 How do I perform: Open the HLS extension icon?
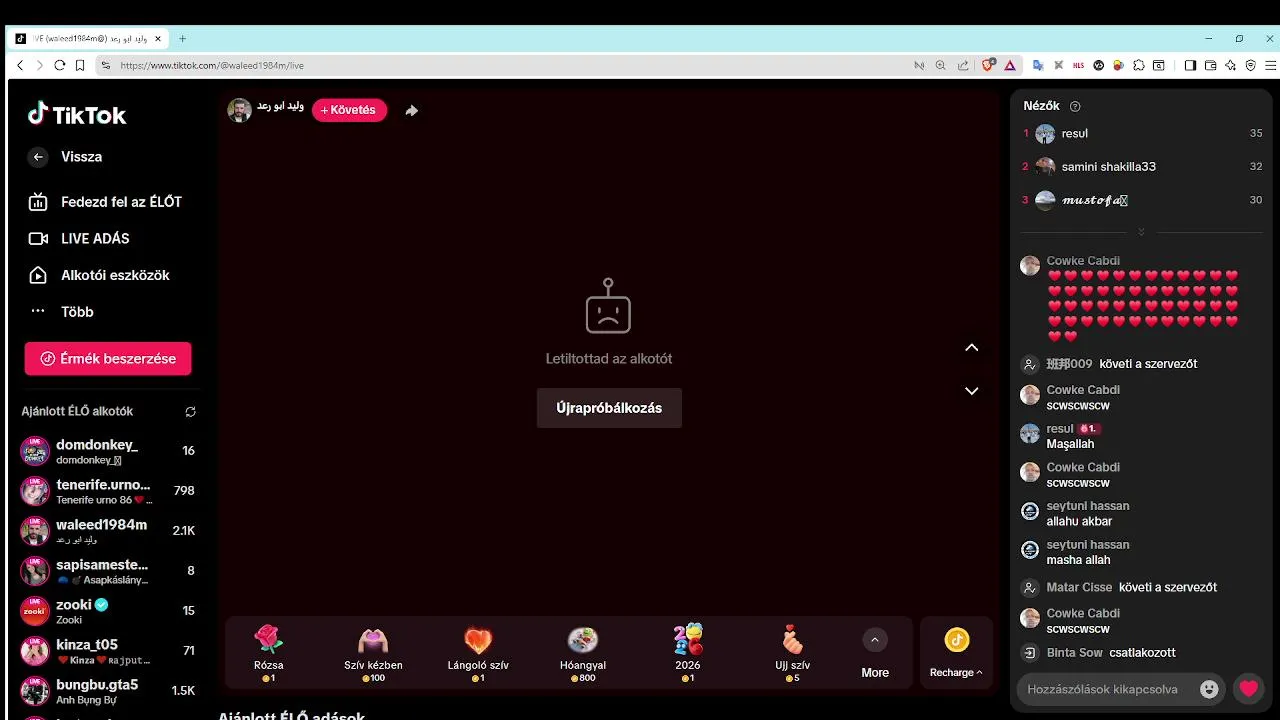coord(1078,65)
